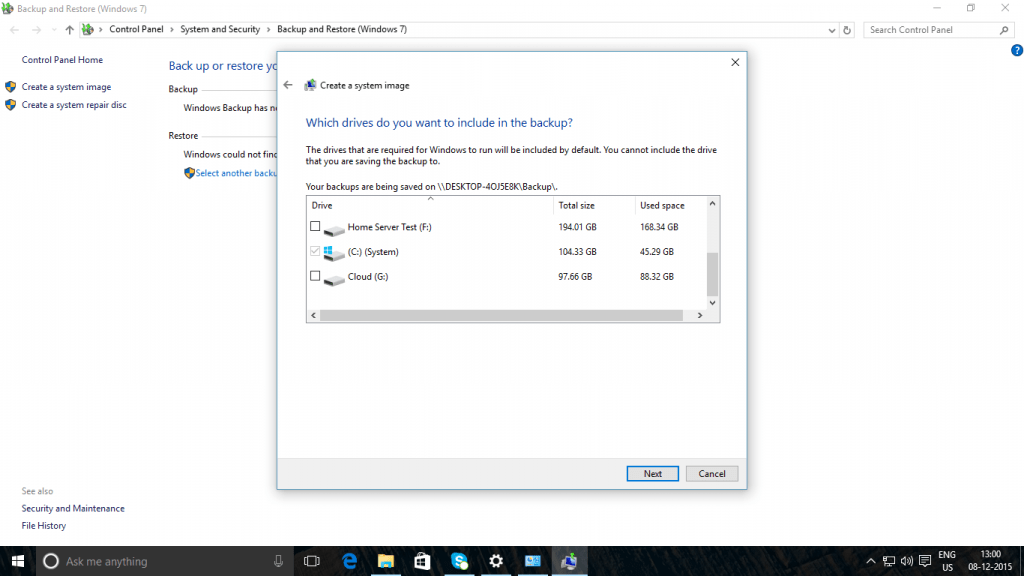Click Control Panel in the breadcrumb
This screenshot has width=1024, height=576.
click(136, 29)
